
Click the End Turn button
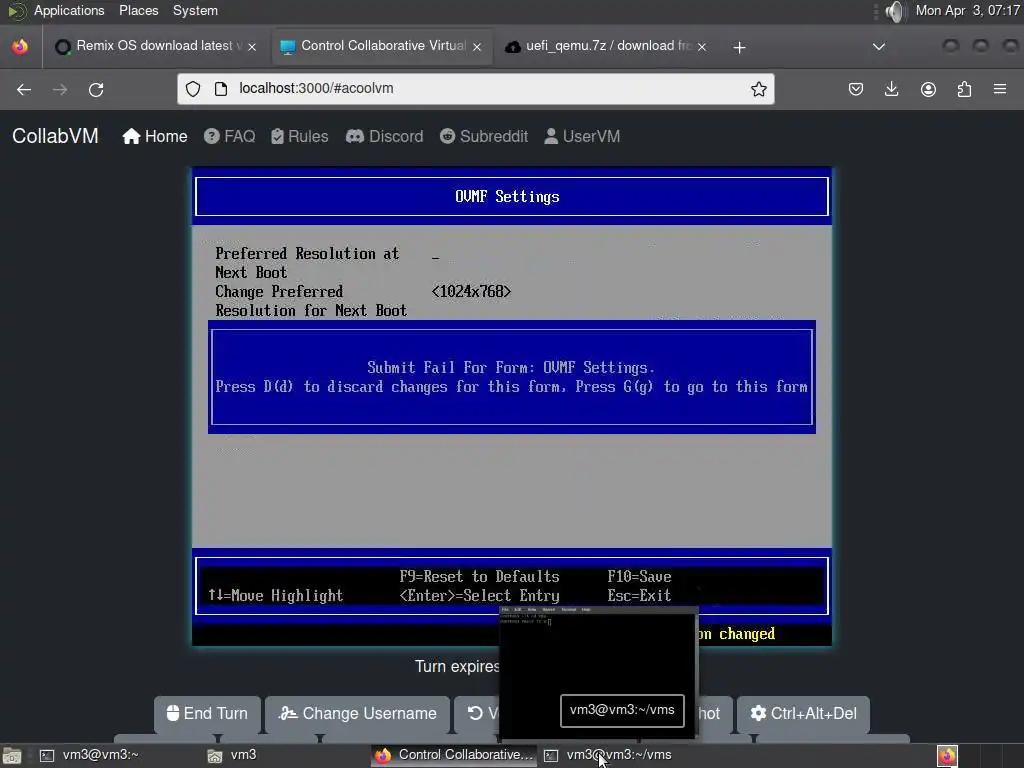207,714
